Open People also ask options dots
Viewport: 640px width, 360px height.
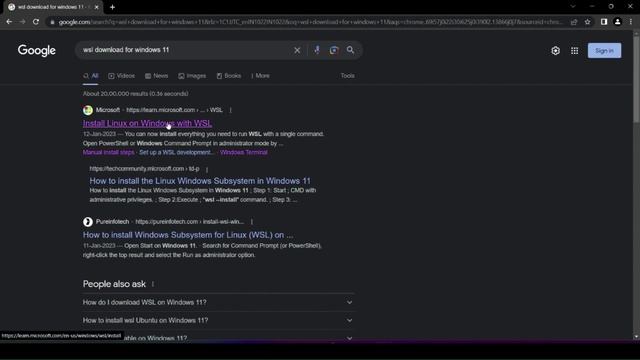pos(153,284)
